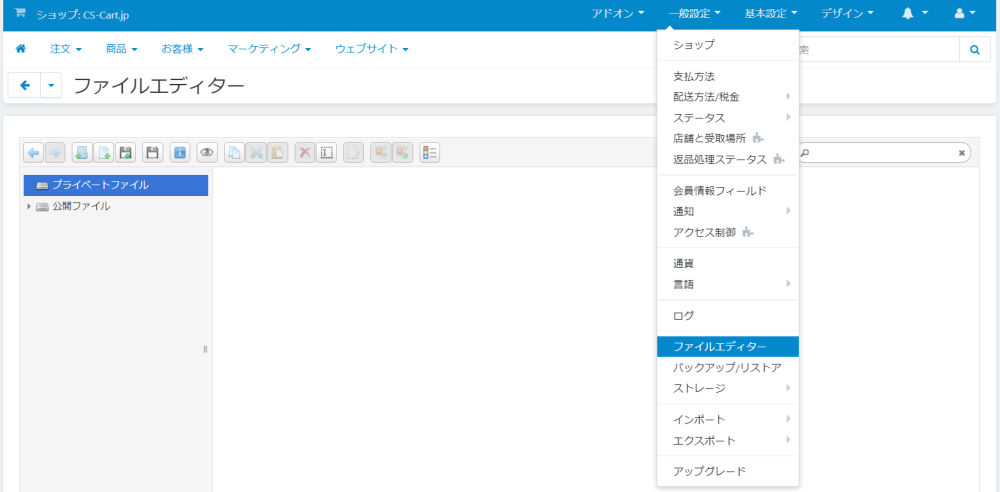The image size is (1000, 492).
Task: Click the red X delete icon
Action: (x=305, y=153)
